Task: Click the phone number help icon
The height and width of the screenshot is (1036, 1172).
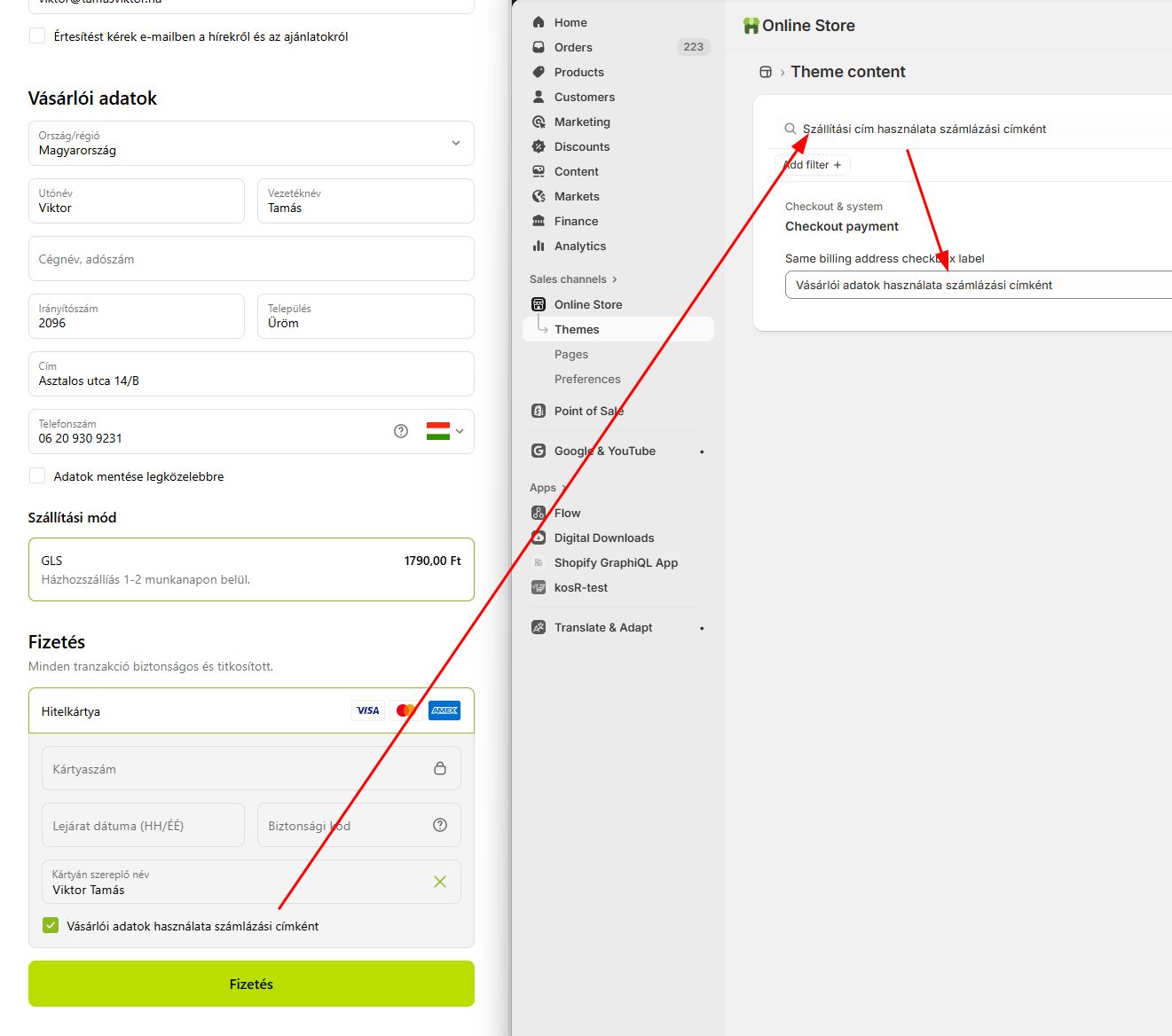Action: pyautogui.click(x=401, y=431)
